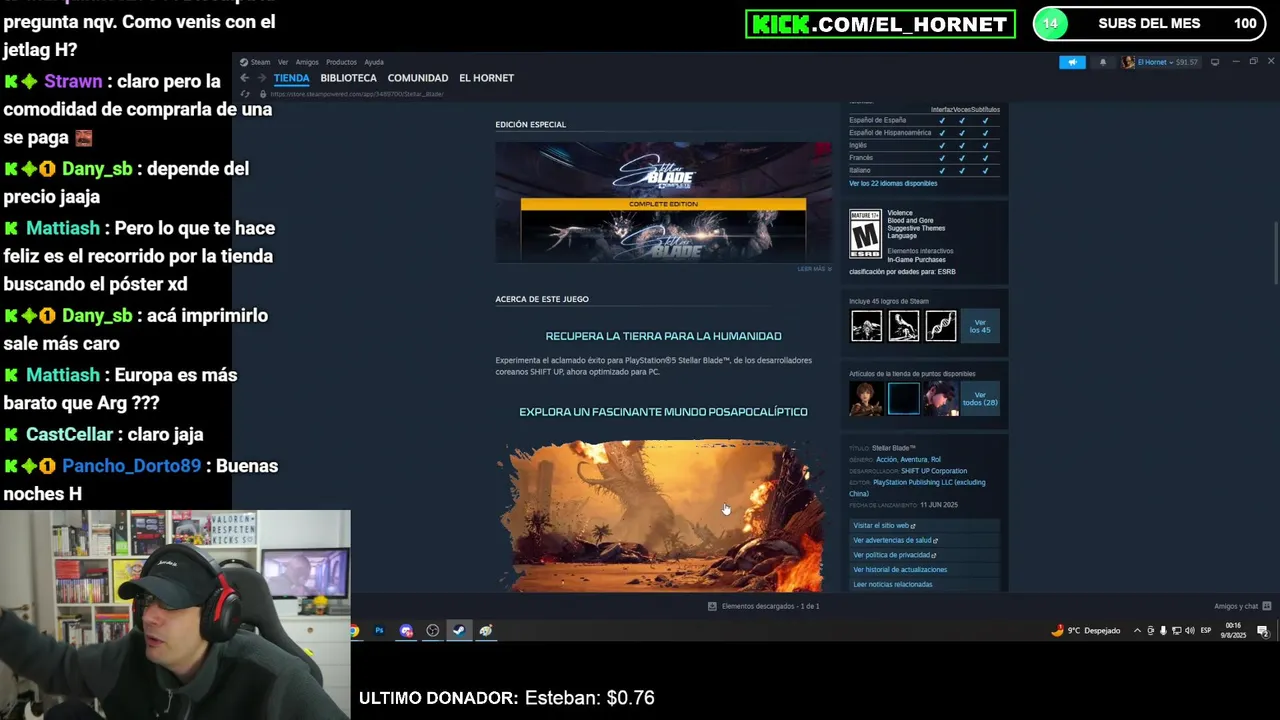
Task: Open the first points shop character avatar item
Action: coord(866,398)
